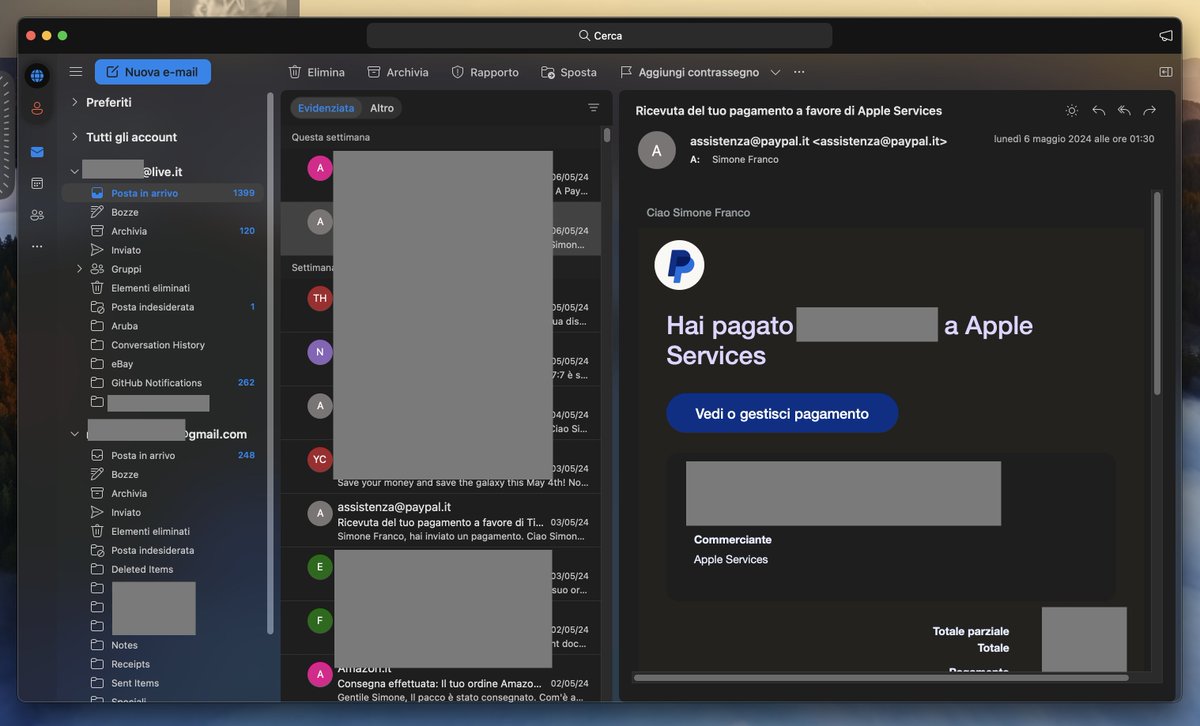Click the Sposta move toolbar button

click(569, 72)
